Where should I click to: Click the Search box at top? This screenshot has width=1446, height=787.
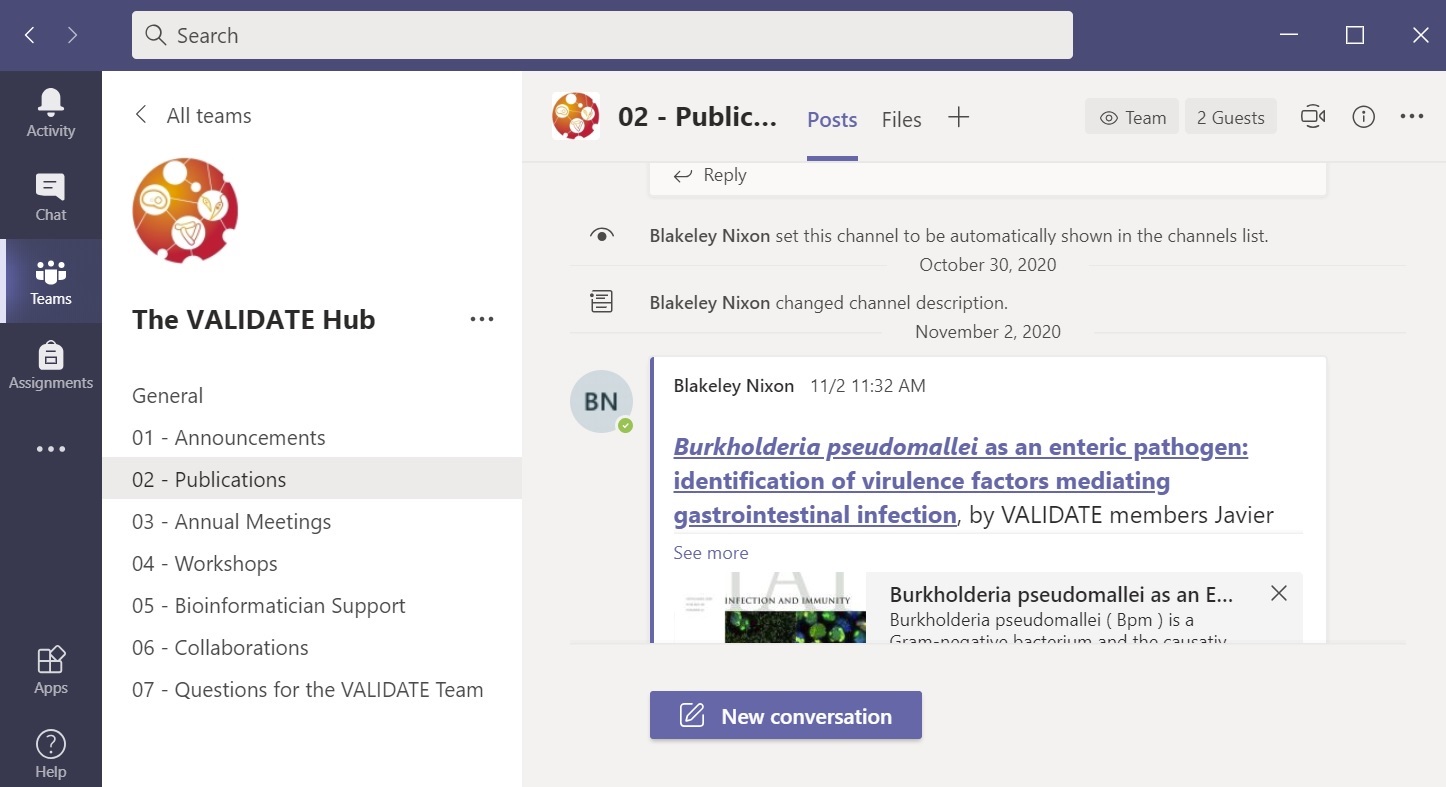click(x=602, y=36)
